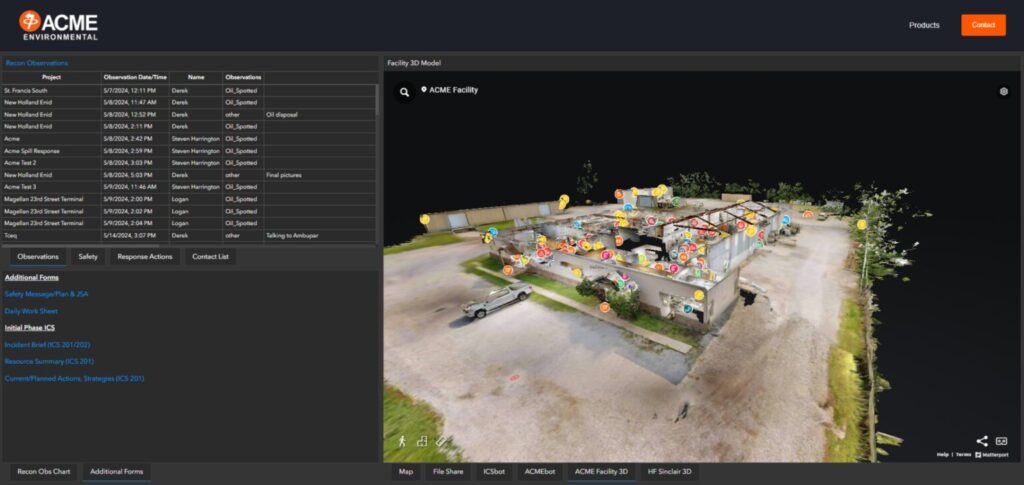Select the Toeq project cell

point(51,235)
